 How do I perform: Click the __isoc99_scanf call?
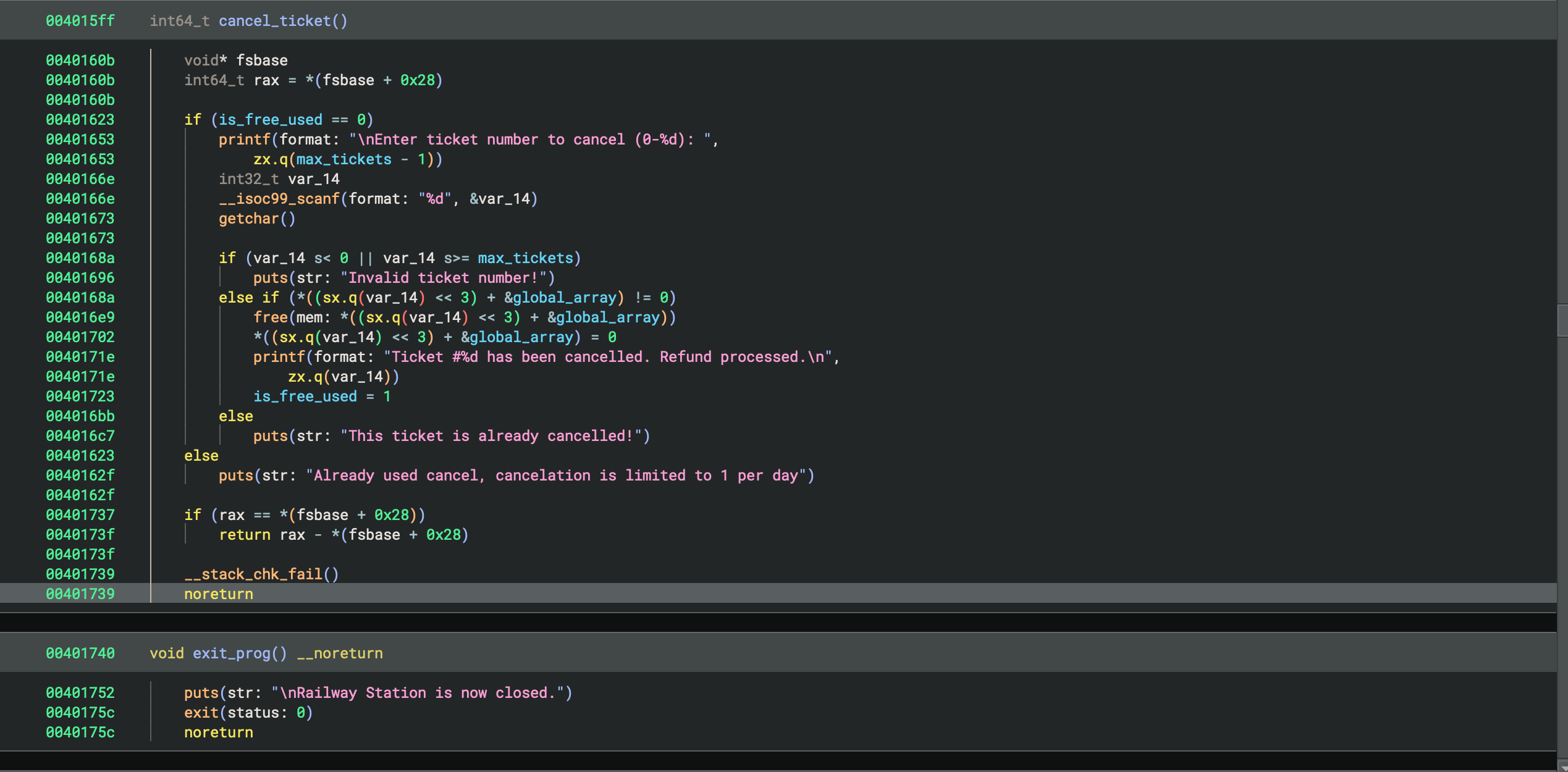coord(279,199)
